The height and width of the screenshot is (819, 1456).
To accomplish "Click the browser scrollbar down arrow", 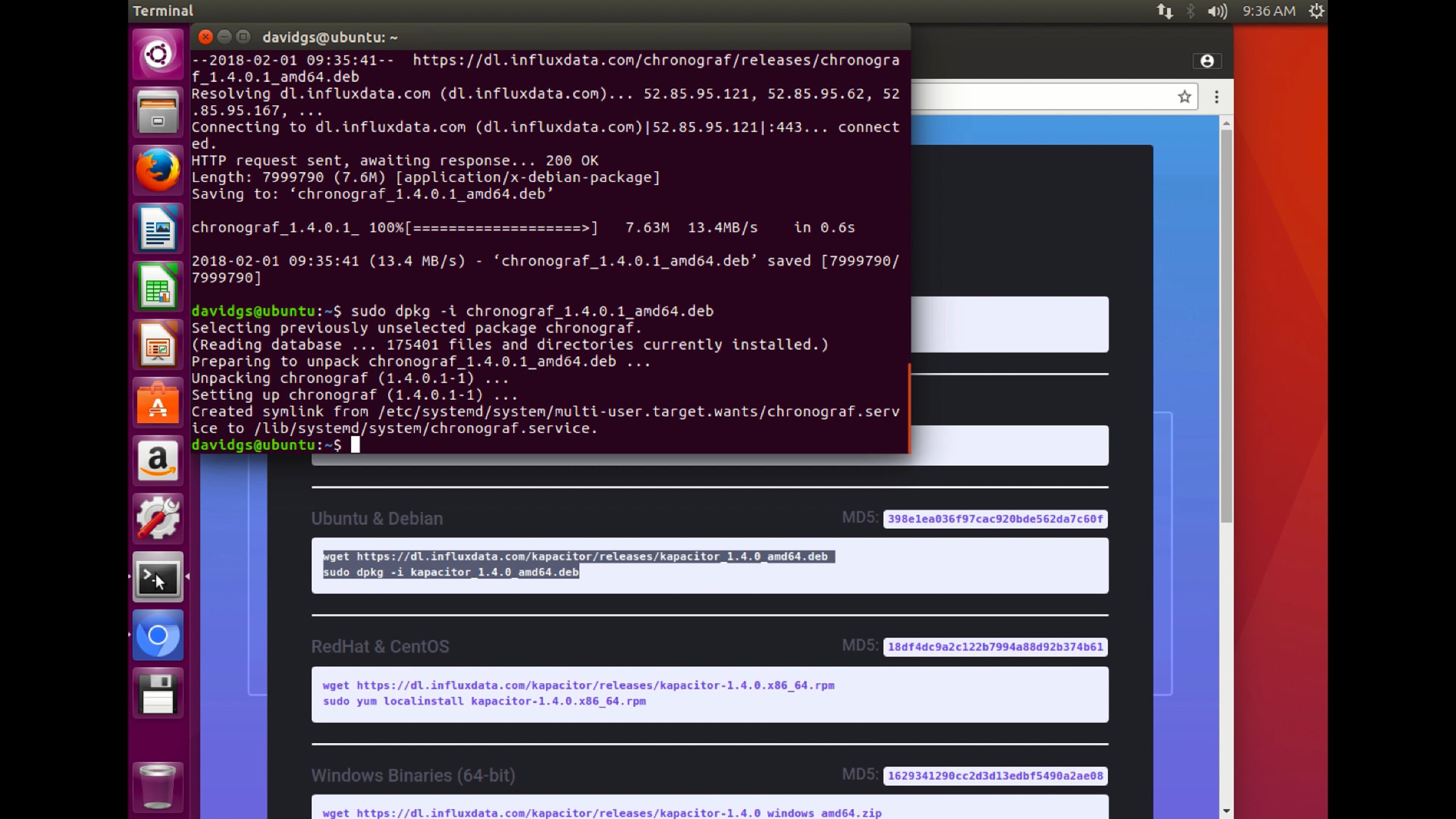I will 1226,811.
